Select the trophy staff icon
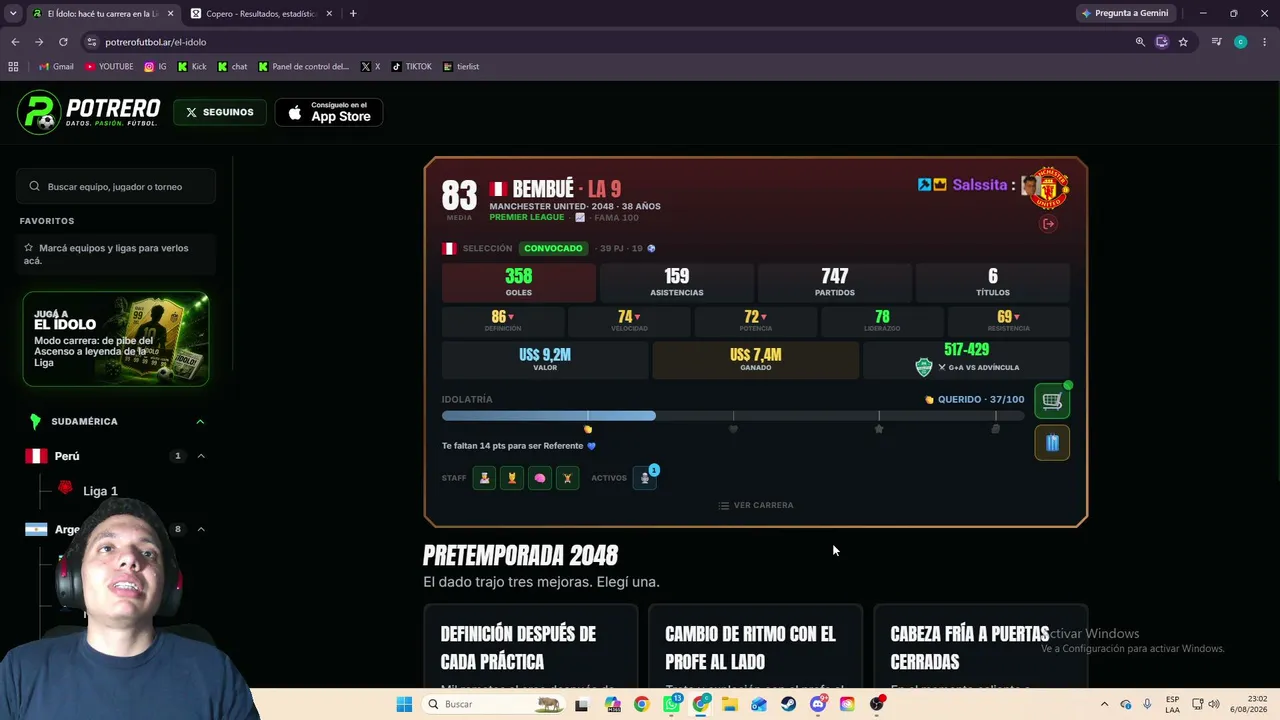This screenshot has width=1280, height=720. coord(512,478)
